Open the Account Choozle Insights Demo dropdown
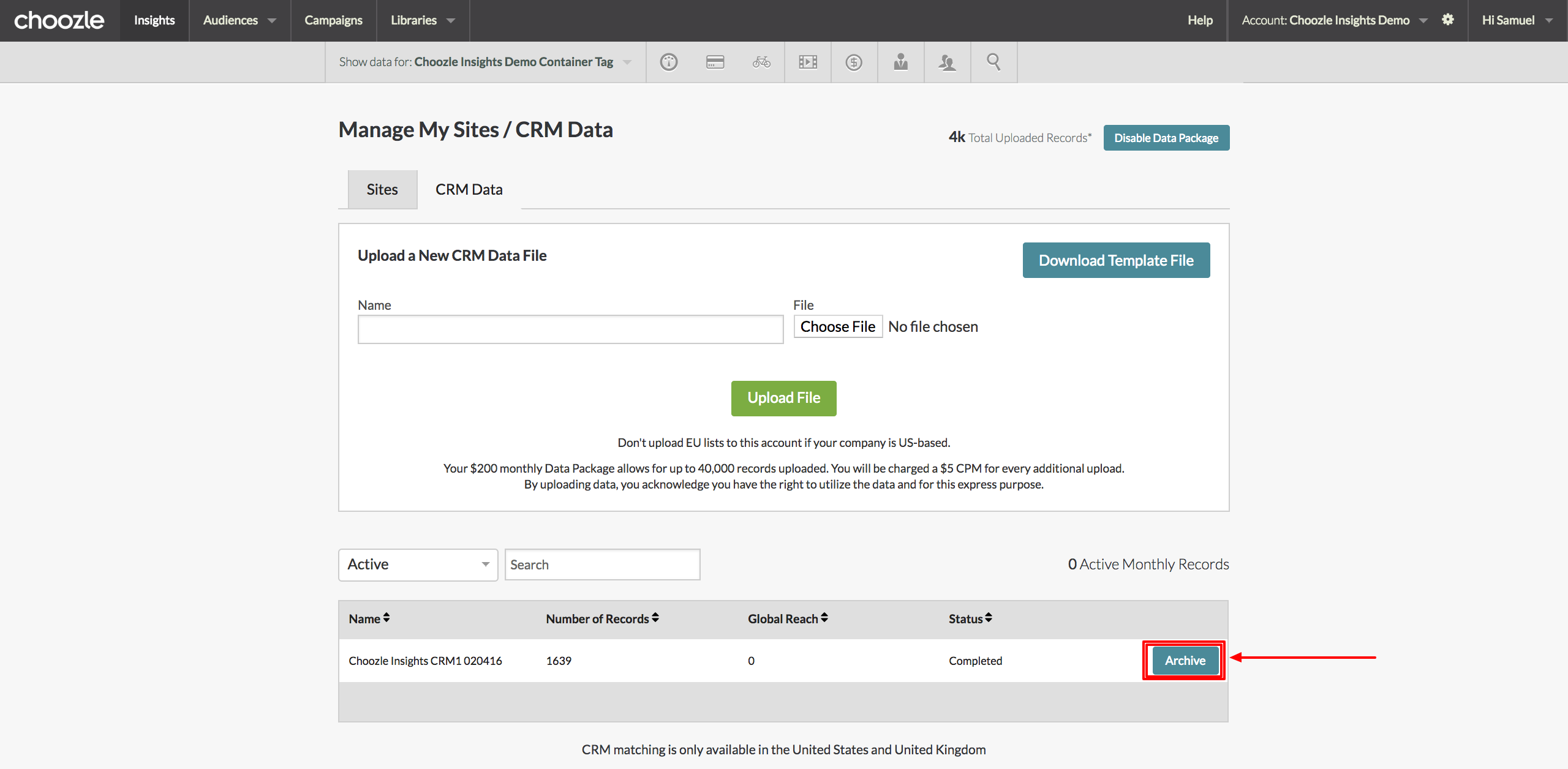1568x769 pixels. pos(1334,20)
